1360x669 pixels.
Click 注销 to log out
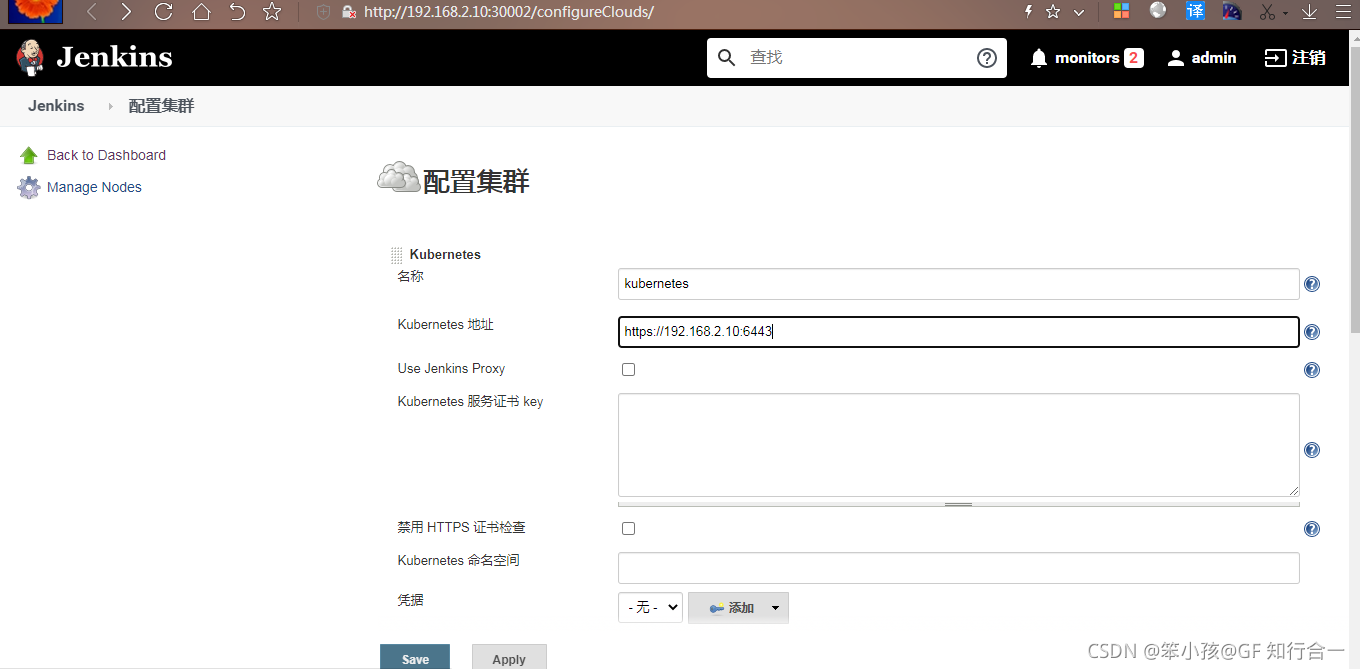[x=1295, y=58]
